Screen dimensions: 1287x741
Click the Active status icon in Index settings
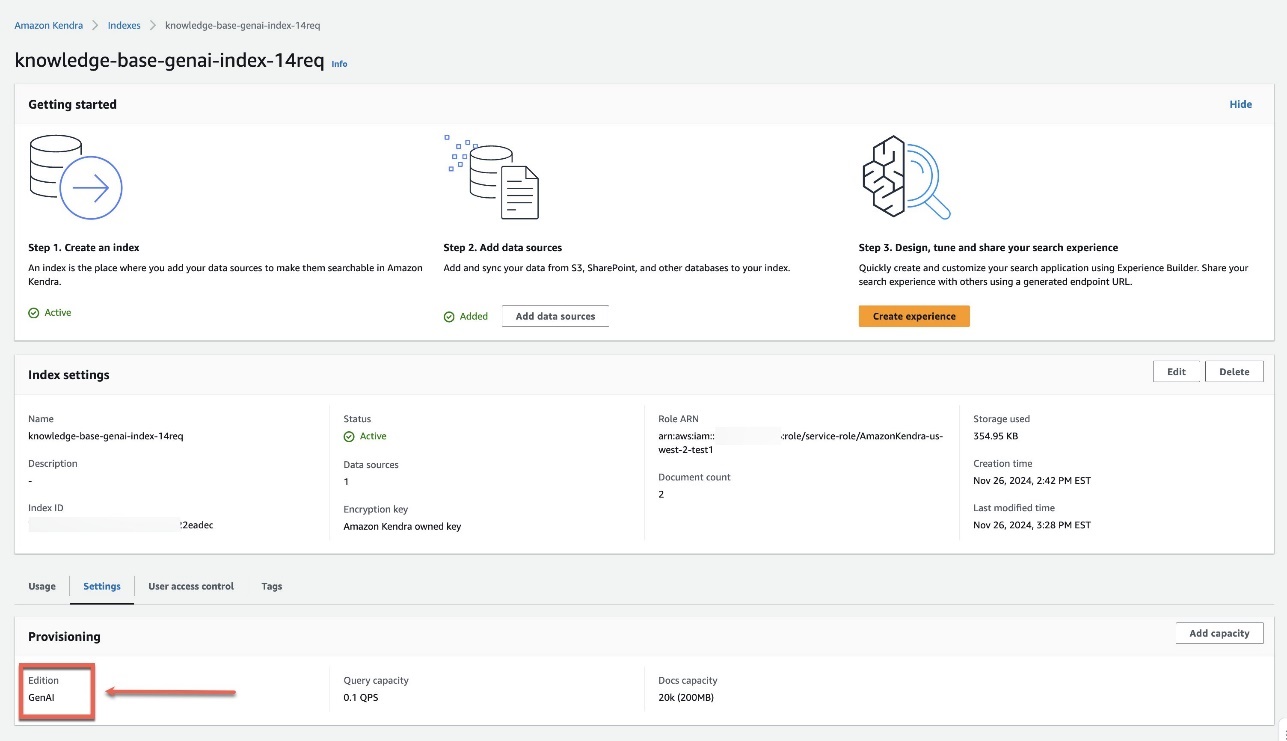(x=349, y=437)
